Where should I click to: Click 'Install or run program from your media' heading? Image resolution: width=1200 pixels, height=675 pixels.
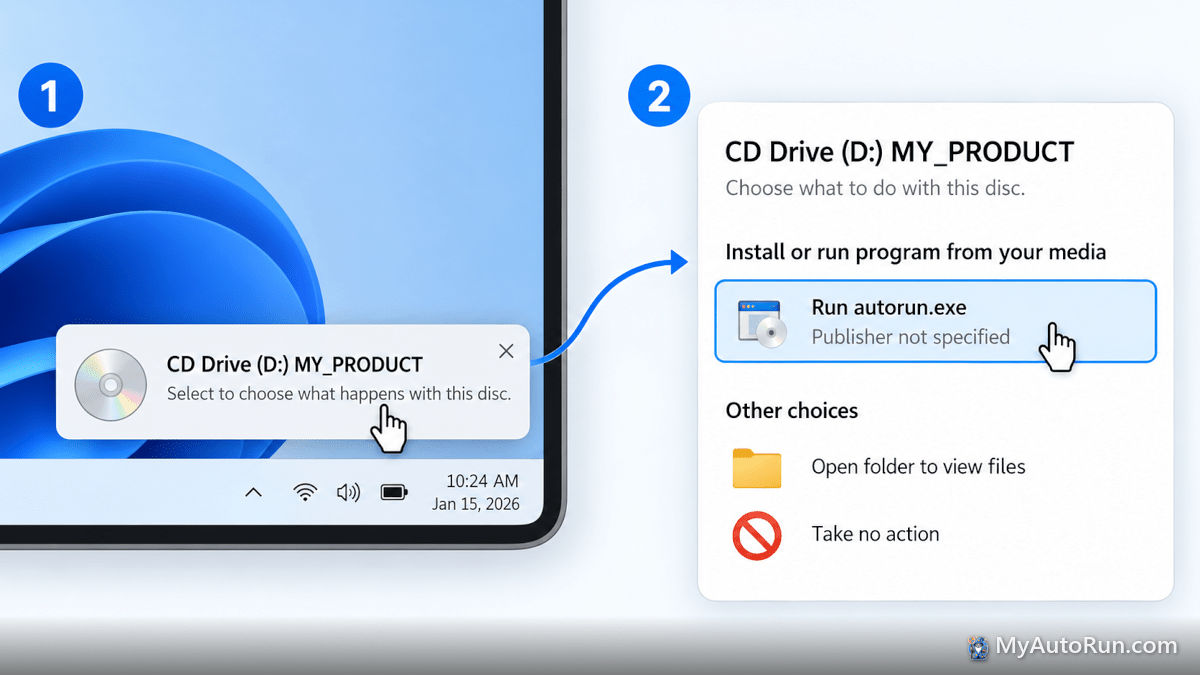[916, 252]
